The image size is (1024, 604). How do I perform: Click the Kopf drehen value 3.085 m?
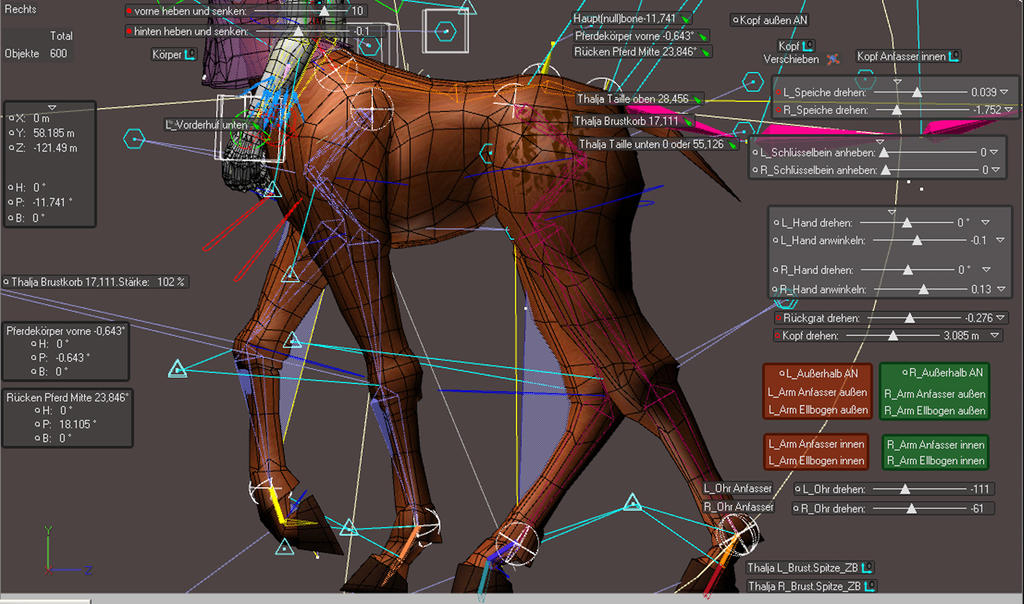pyautogui.click(x=961, y=336)
